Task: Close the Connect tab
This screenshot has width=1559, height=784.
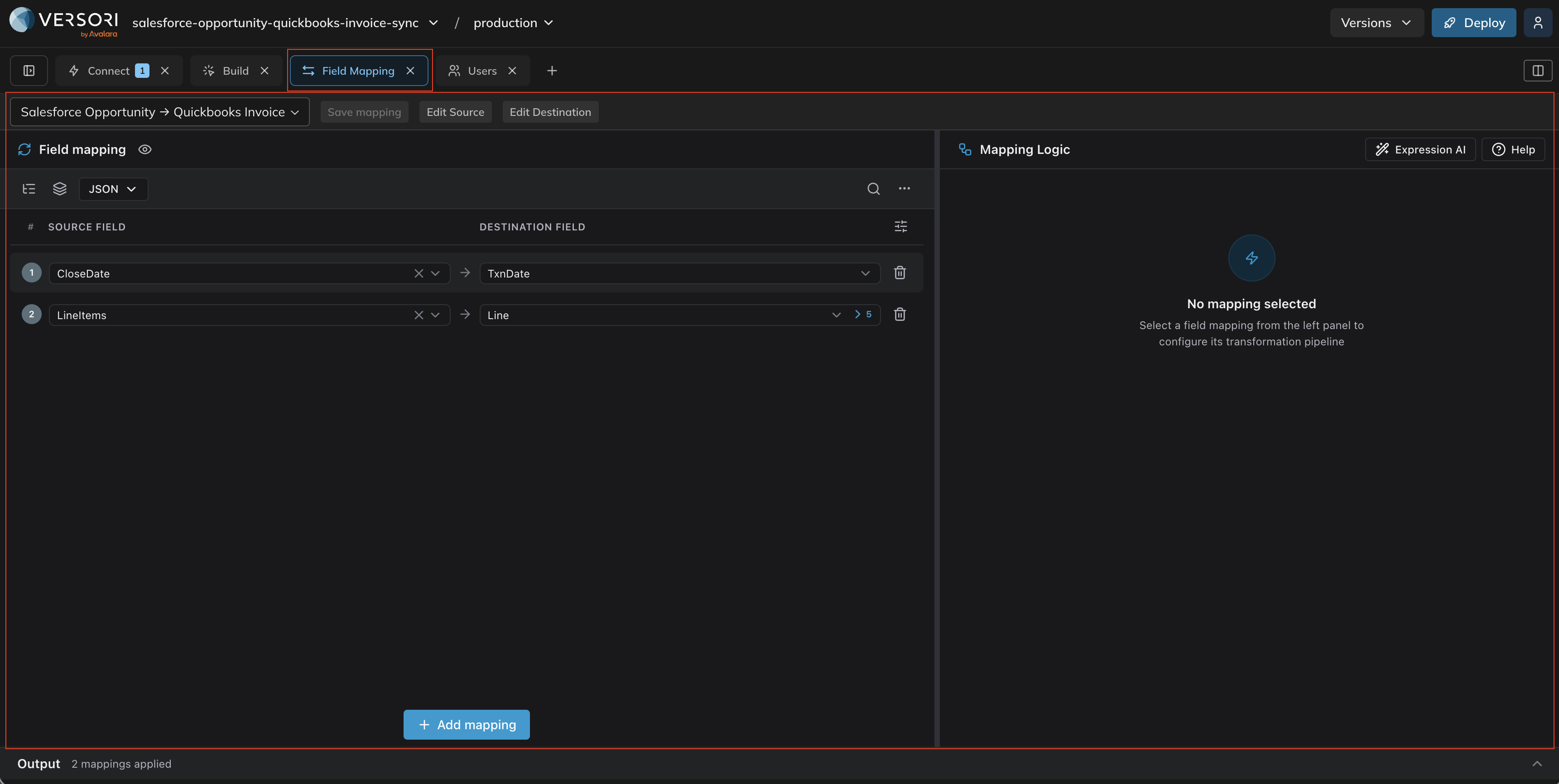Action: (x=164, y=71)
